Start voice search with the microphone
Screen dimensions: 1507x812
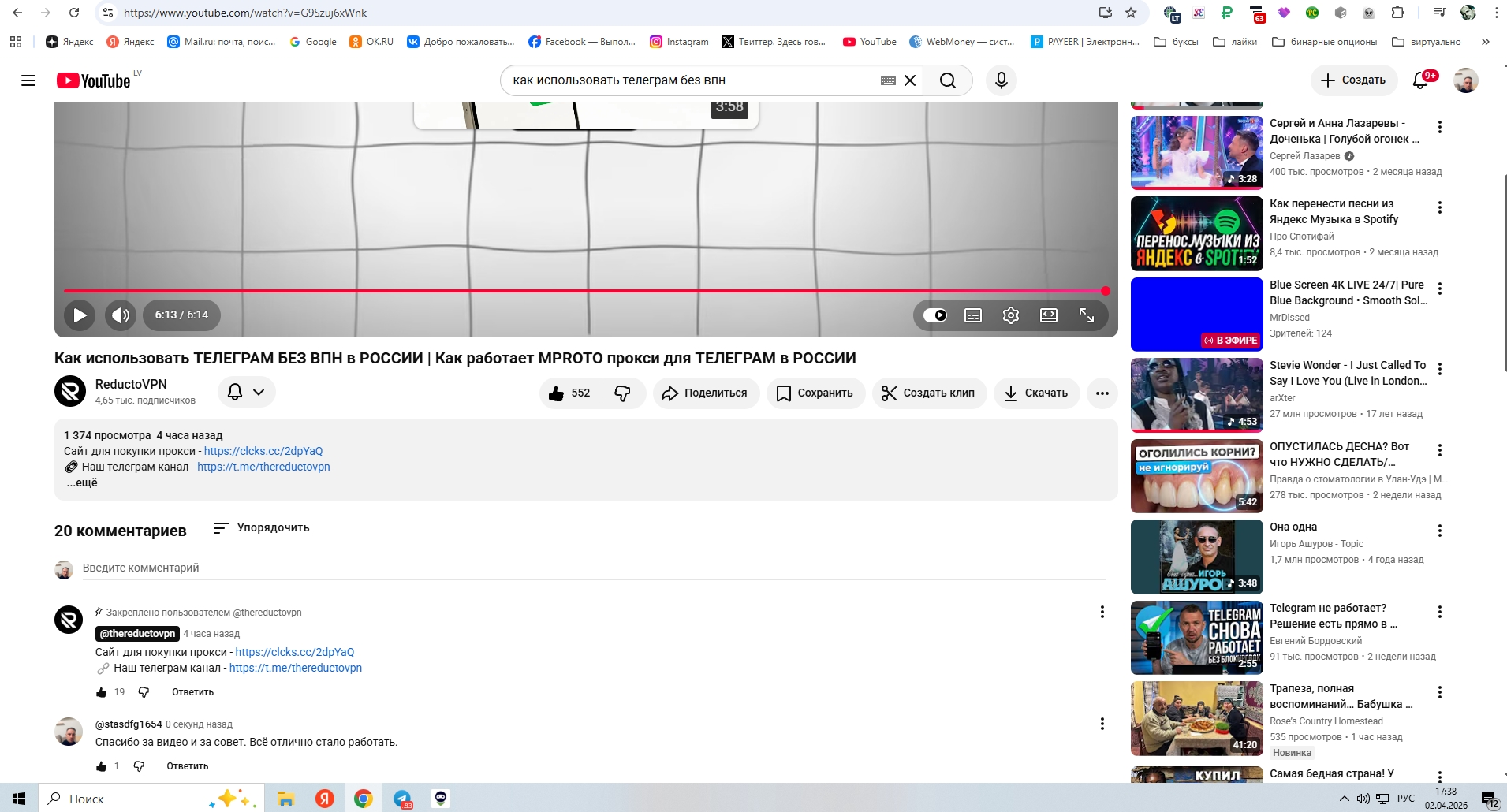[x=1002, y=80]
